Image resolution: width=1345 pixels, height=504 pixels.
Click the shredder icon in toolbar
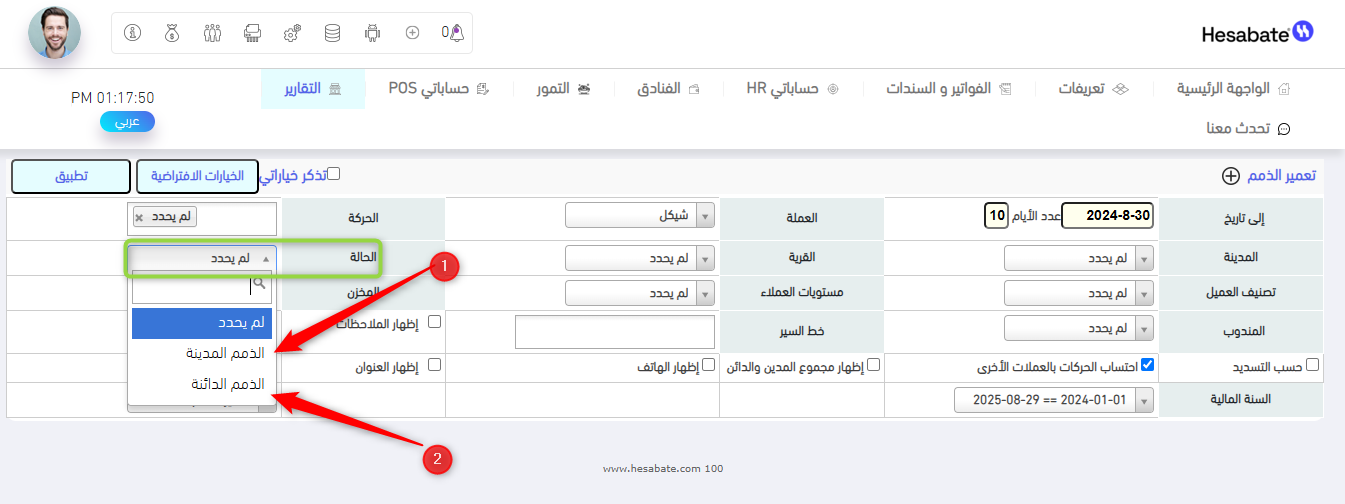[252, 33]
